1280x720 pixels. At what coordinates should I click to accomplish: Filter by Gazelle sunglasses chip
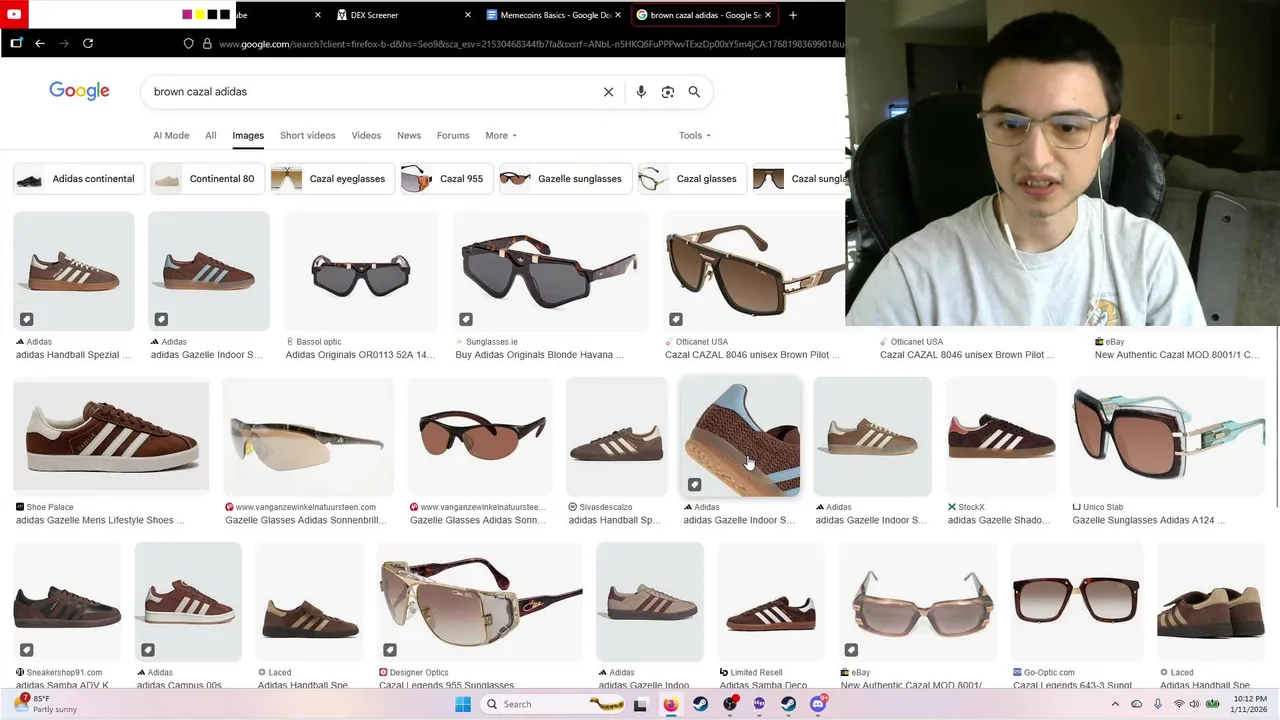click(x=566, y=179)
